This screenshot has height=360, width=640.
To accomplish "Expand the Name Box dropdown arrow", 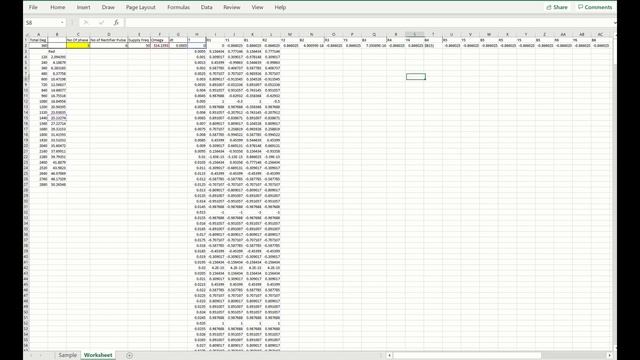I will pos(62,23).
